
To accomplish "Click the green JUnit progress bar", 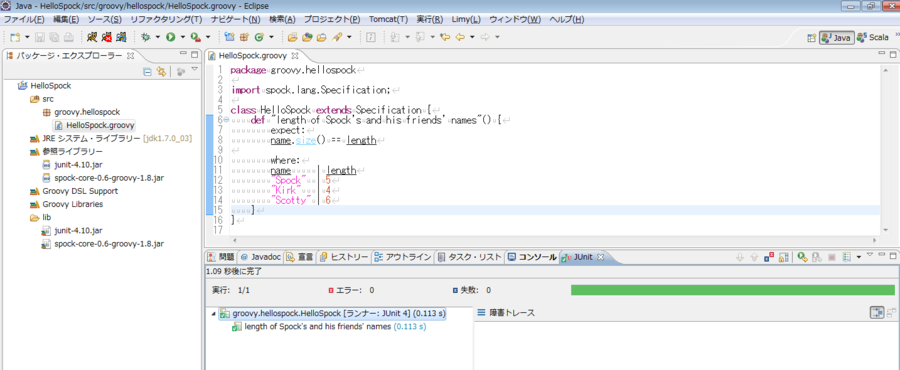I will point(732,290).
